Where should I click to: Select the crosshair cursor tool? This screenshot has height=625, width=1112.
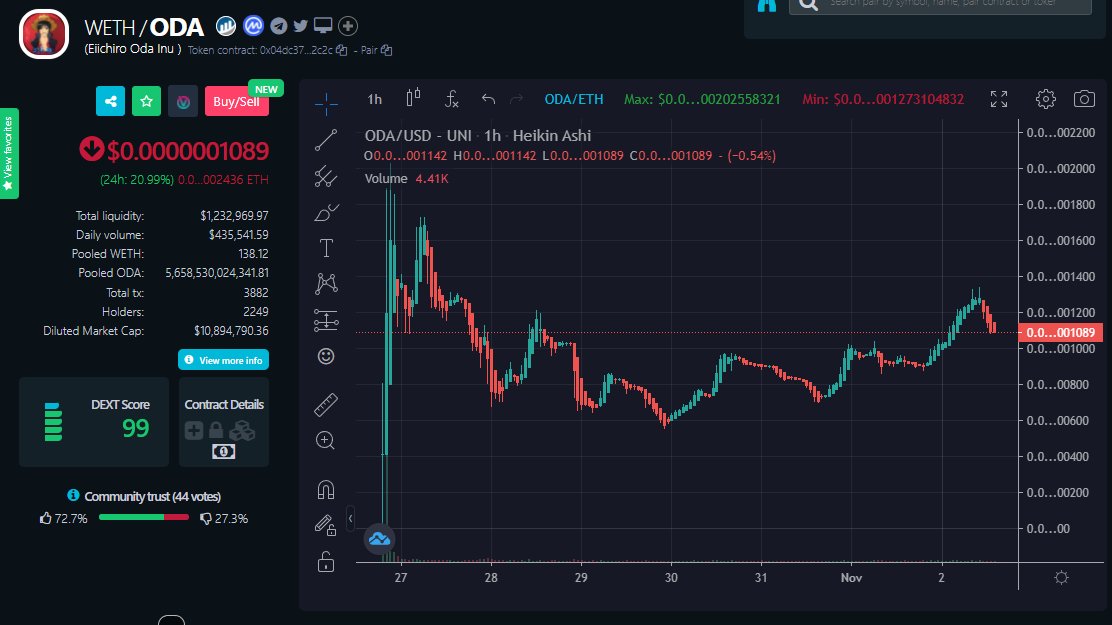pyautogui.click(x=326, y=104)
